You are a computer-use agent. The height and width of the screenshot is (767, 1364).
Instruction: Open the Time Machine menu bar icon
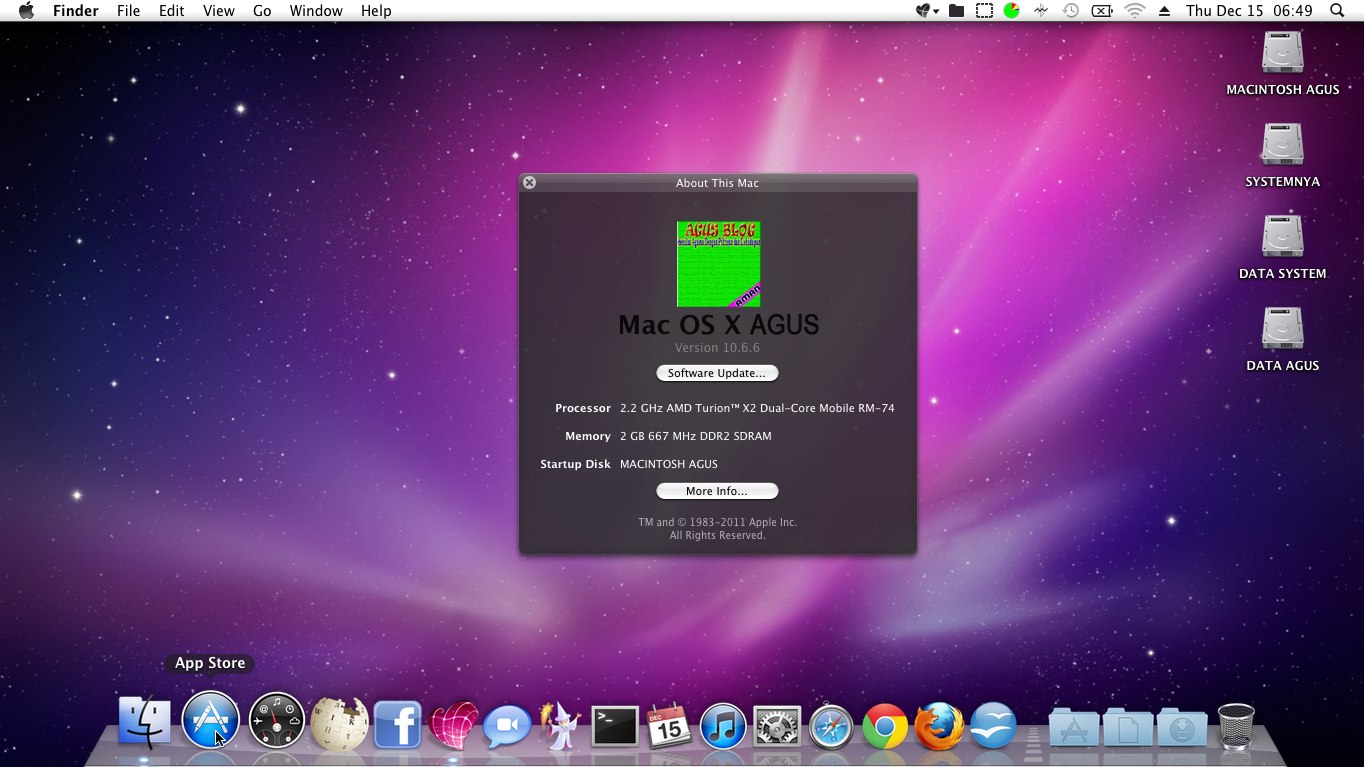[1071, 11]
